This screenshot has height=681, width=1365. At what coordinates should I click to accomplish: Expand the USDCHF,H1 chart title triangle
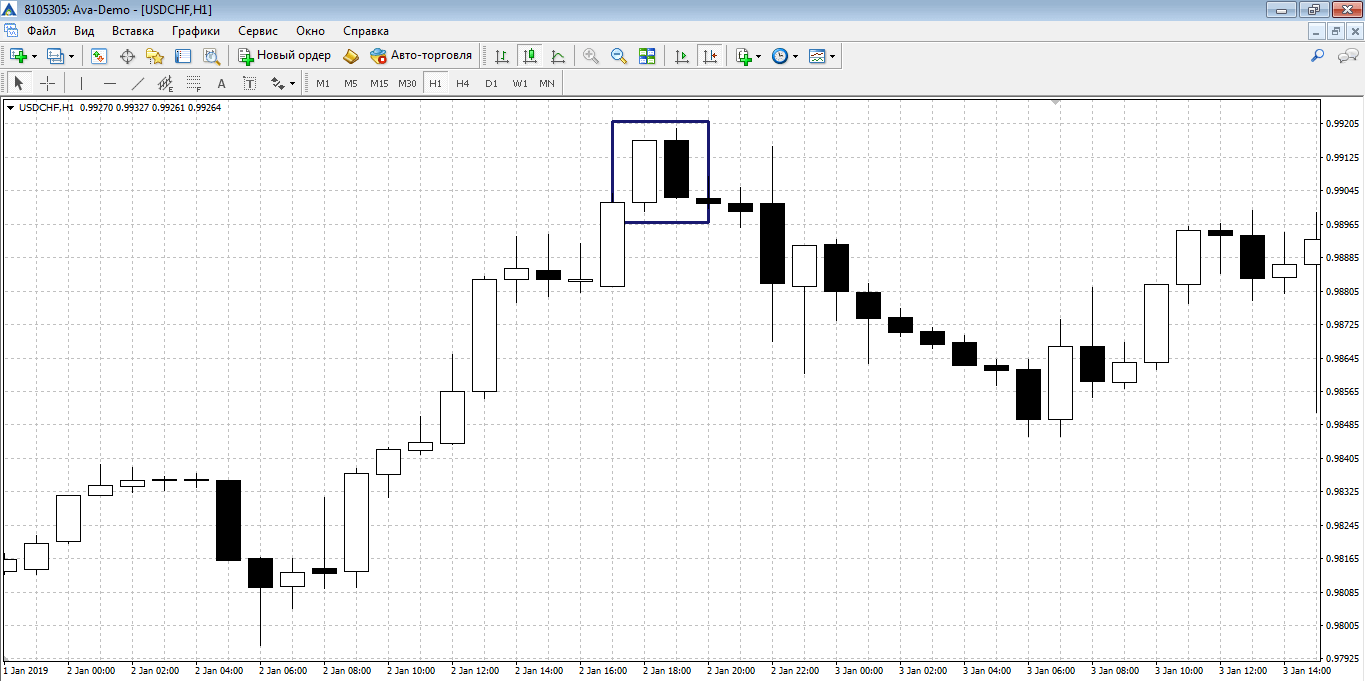click(x=10, y=107)
